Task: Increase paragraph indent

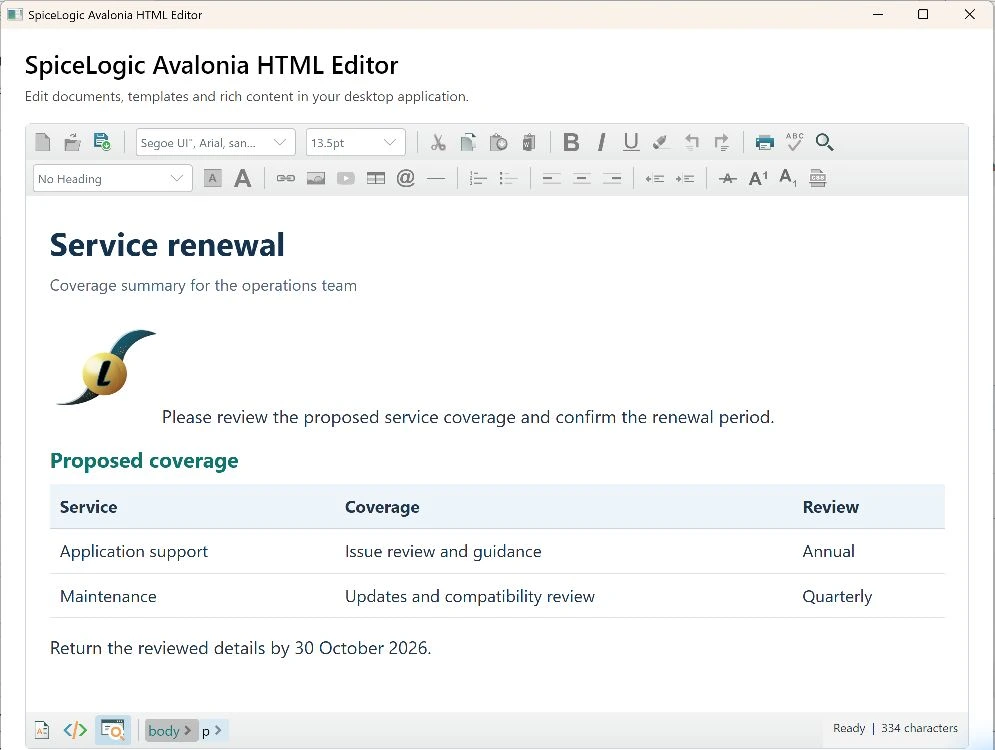Action: coord(685,178)
